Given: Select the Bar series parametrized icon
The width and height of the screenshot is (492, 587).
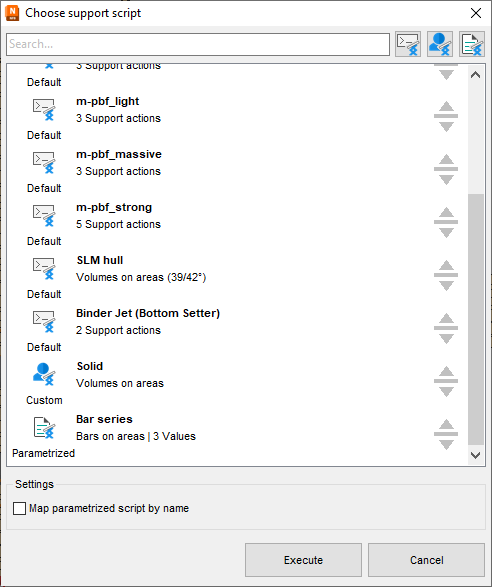Looking at the screenshot, I should click(x=44, y=428).
